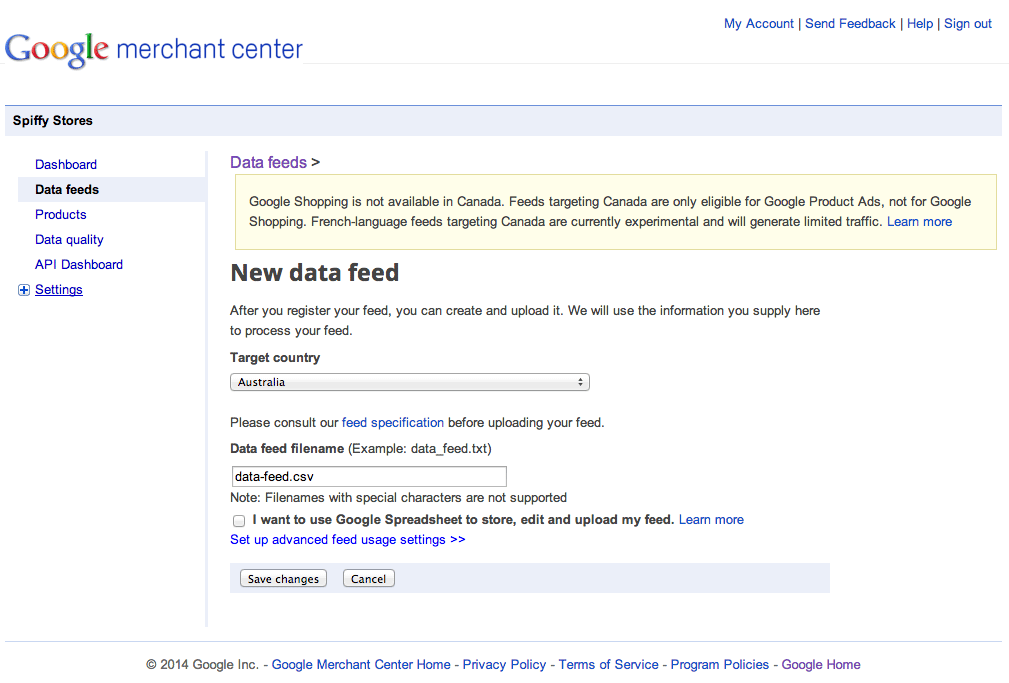Open the feed specification link
The width and height of the screenshot is (1009, 683).
393,423
